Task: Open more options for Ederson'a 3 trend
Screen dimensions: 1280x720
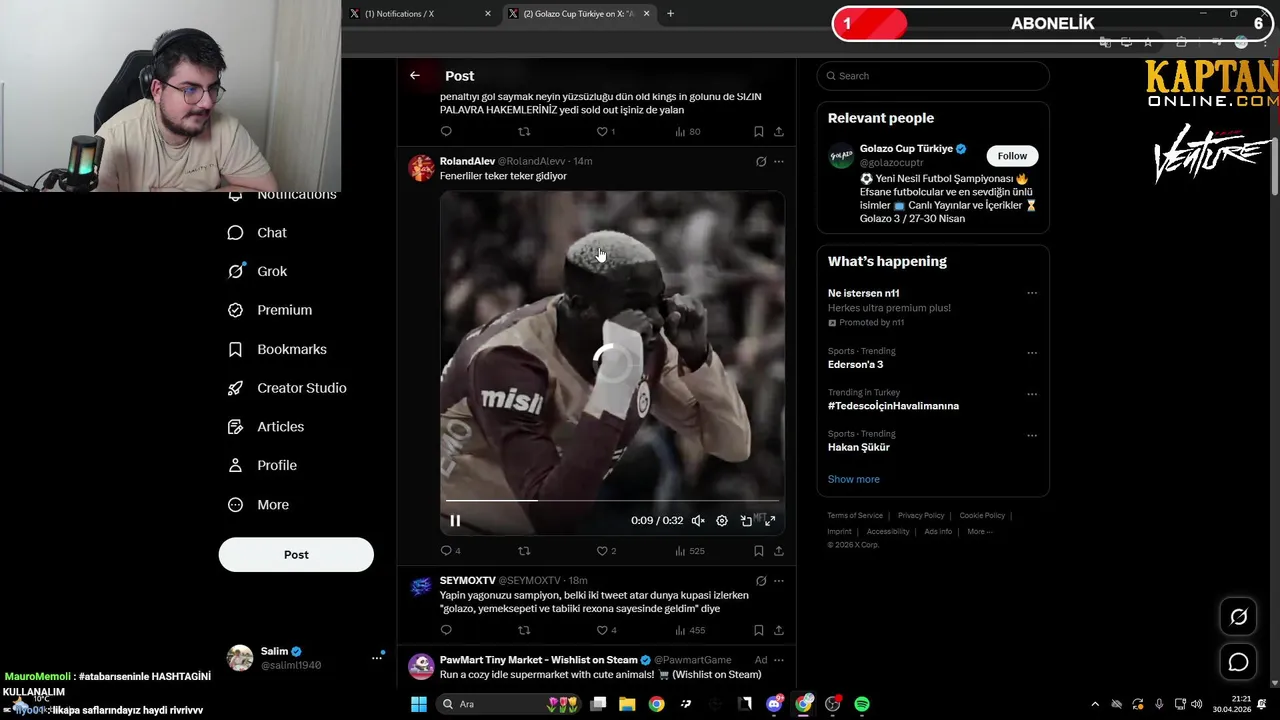Action: pos(1032,352)
